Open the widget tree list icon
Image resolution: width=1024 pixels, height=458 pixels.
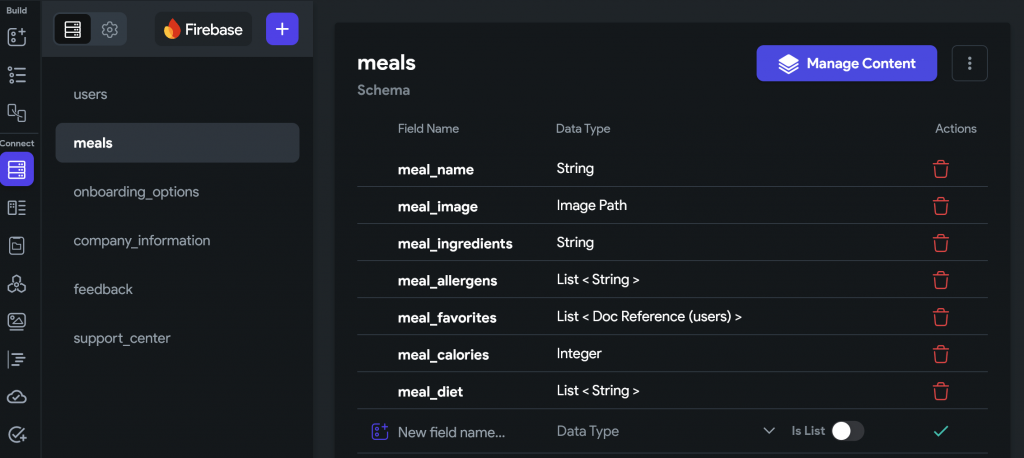pos(16,74)
